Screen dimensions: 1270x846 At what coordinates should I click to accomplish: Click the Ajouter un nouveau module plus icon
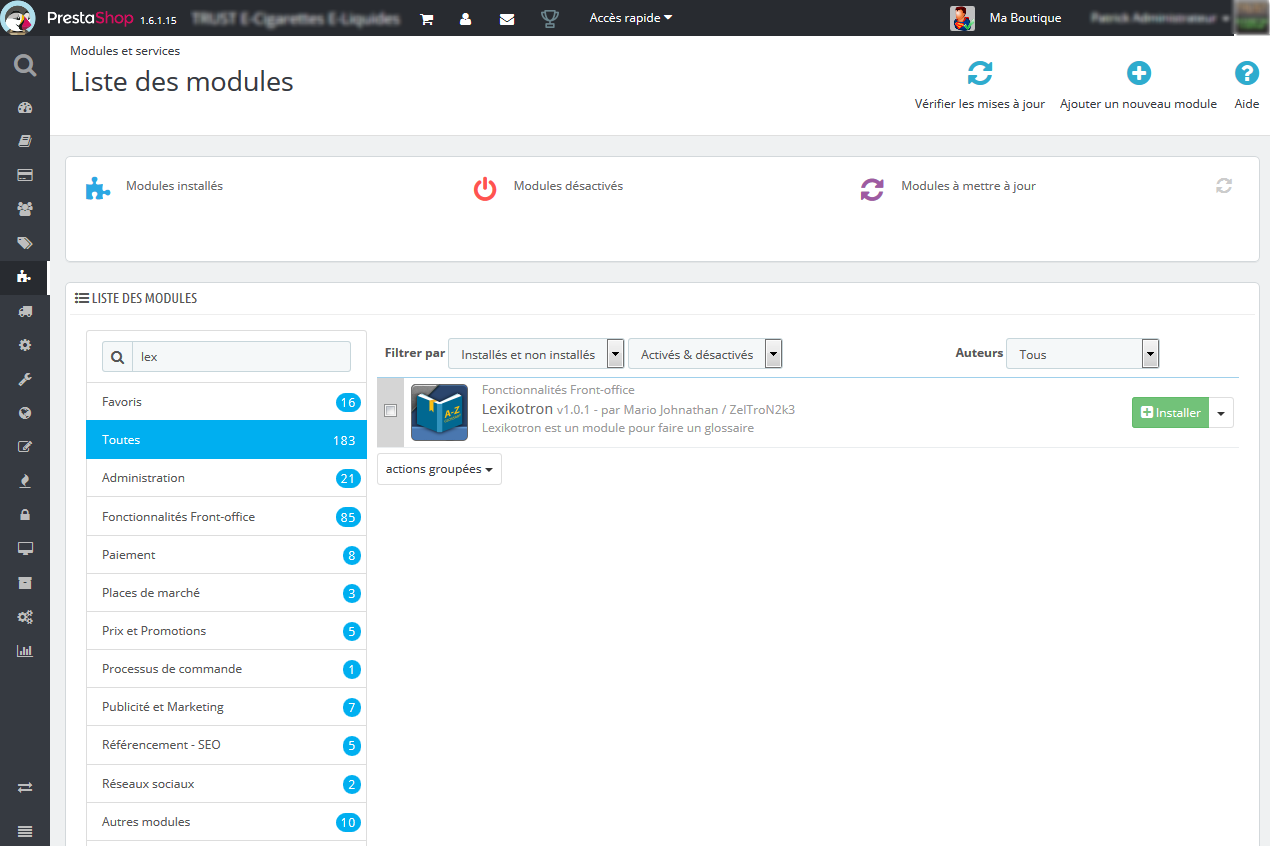(x=1138, y=73)
